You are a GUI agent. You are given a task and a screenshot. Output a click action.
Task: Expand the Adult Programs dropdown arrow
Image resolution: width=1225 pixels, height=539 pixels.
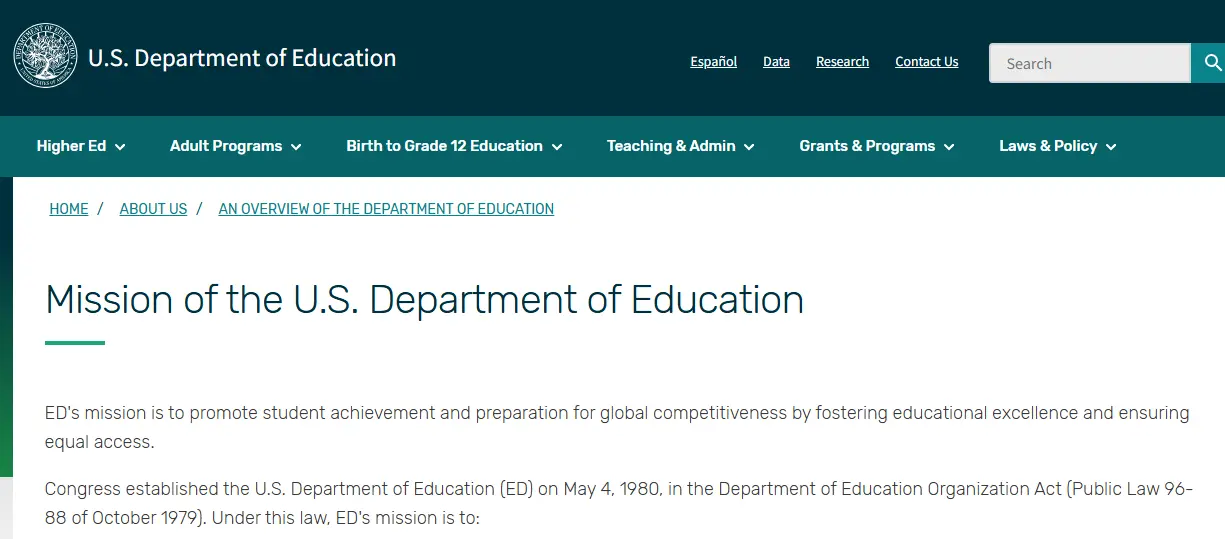(296, 147)
